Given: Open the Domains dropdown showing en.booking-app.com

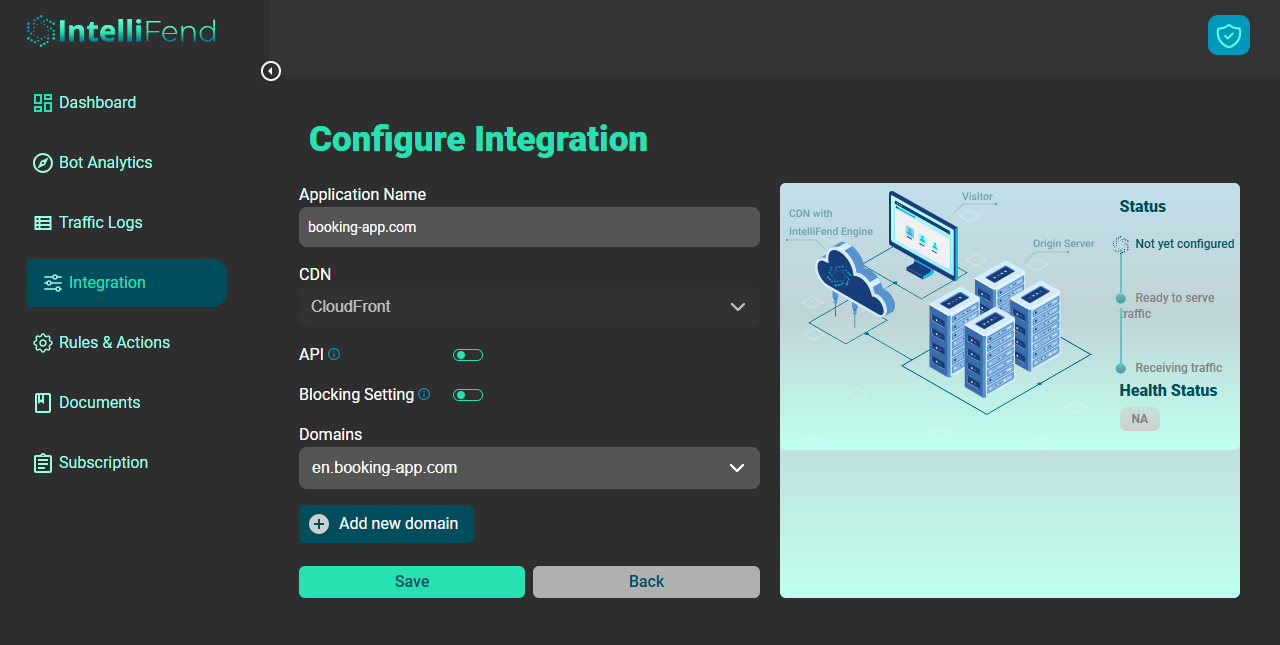Looking at the screenshot, I should [529, 468].
